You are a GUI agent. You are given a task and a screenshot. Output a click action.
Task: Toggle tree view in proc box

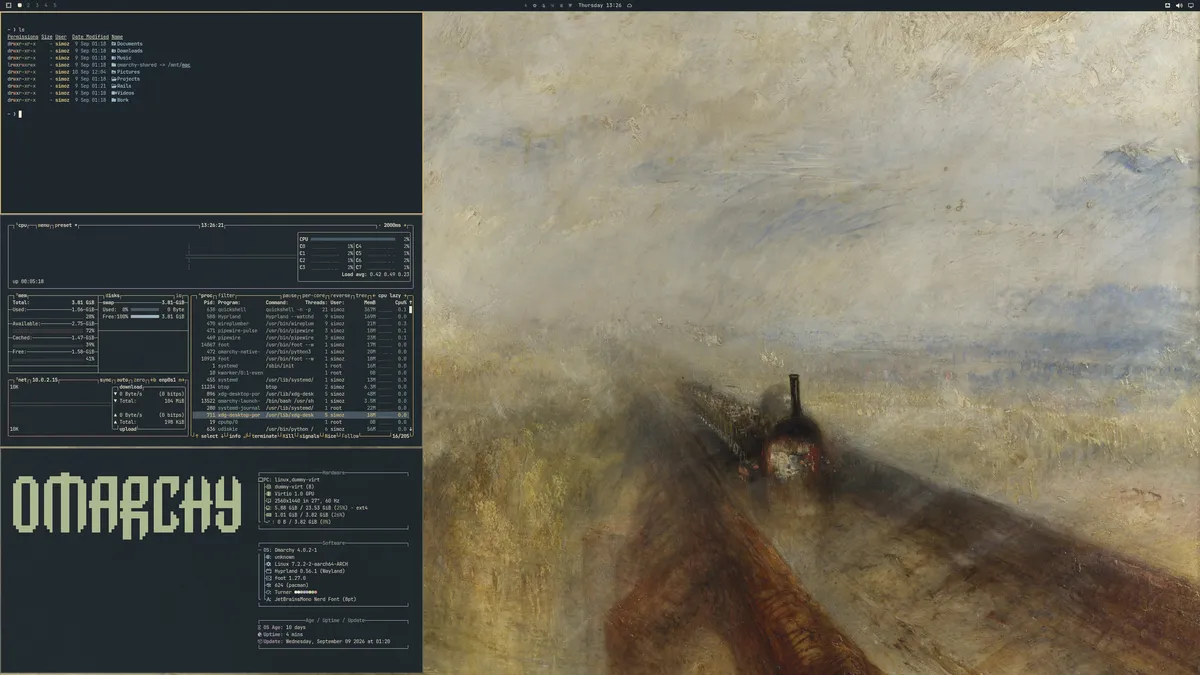click(x=361, y=295)
